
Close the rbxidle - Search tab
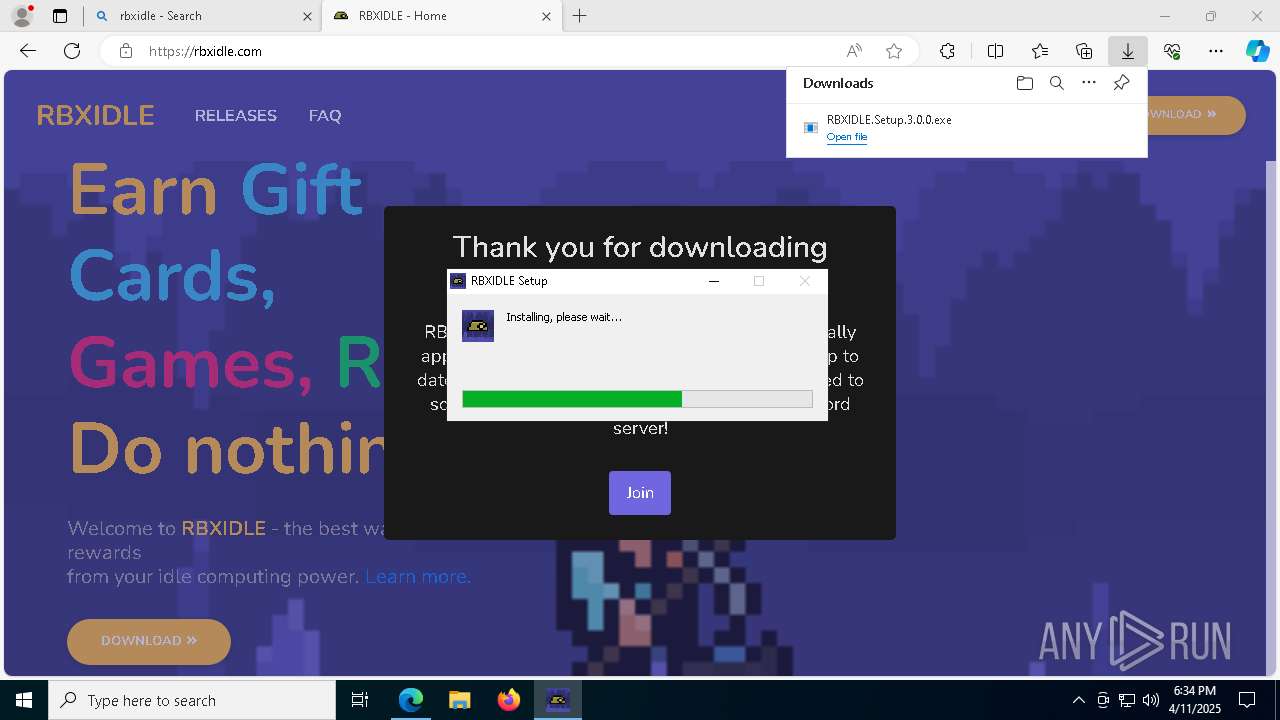[307, 16]
